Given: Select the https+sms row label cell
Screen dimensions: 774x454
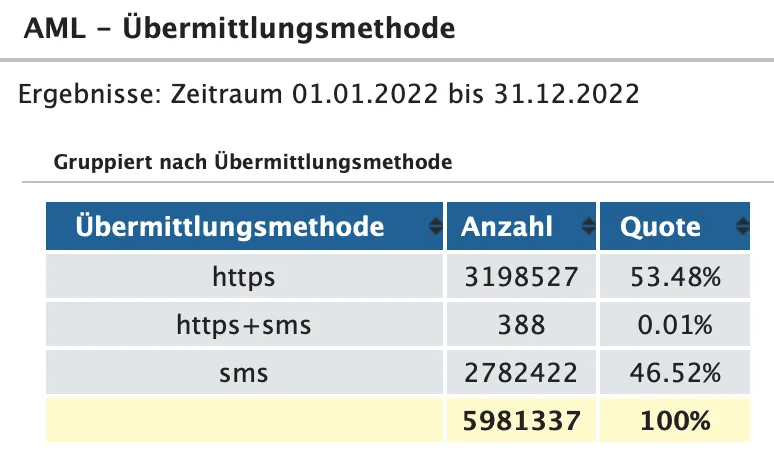Looking at the screenshot, I should (x=244, y=325).
